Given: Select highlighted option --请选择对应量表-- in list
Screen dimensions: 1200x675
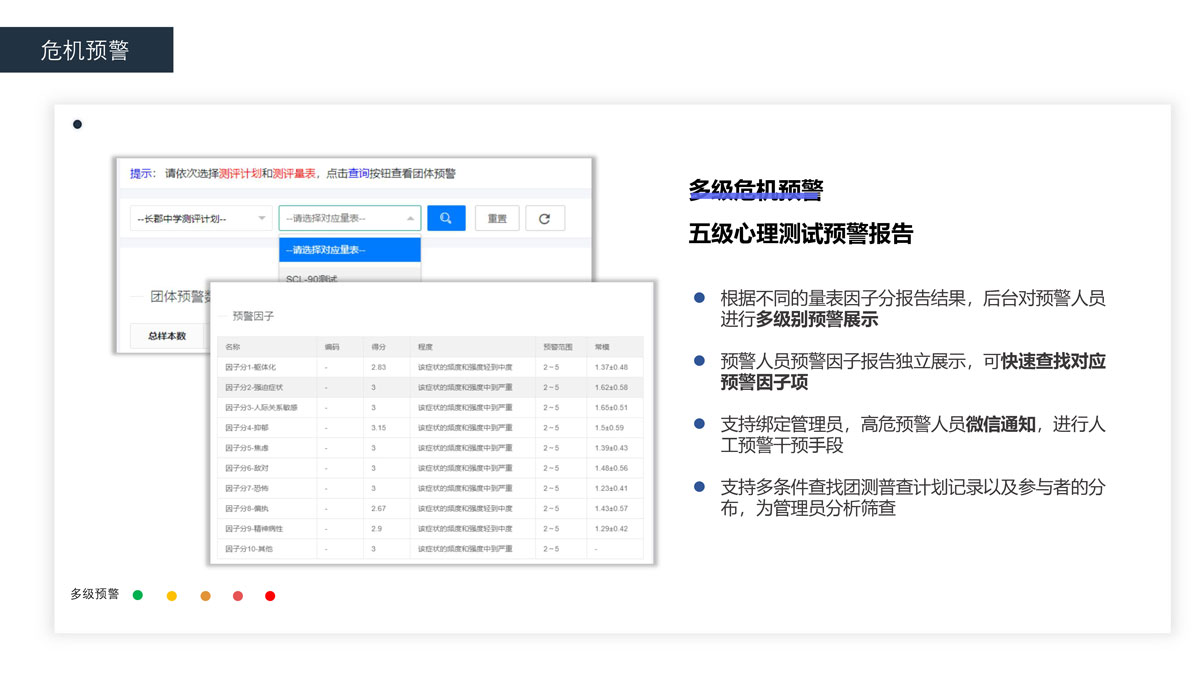Looking at the screenshot, I should (x=350, y=250).
